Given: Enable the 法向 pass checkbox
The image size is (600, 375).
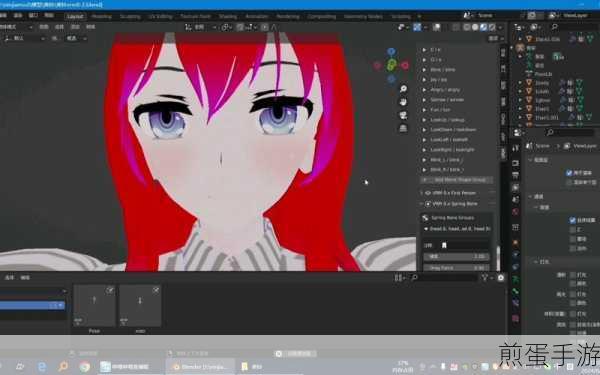Looking at the screenshot, I should click(572, 248).
